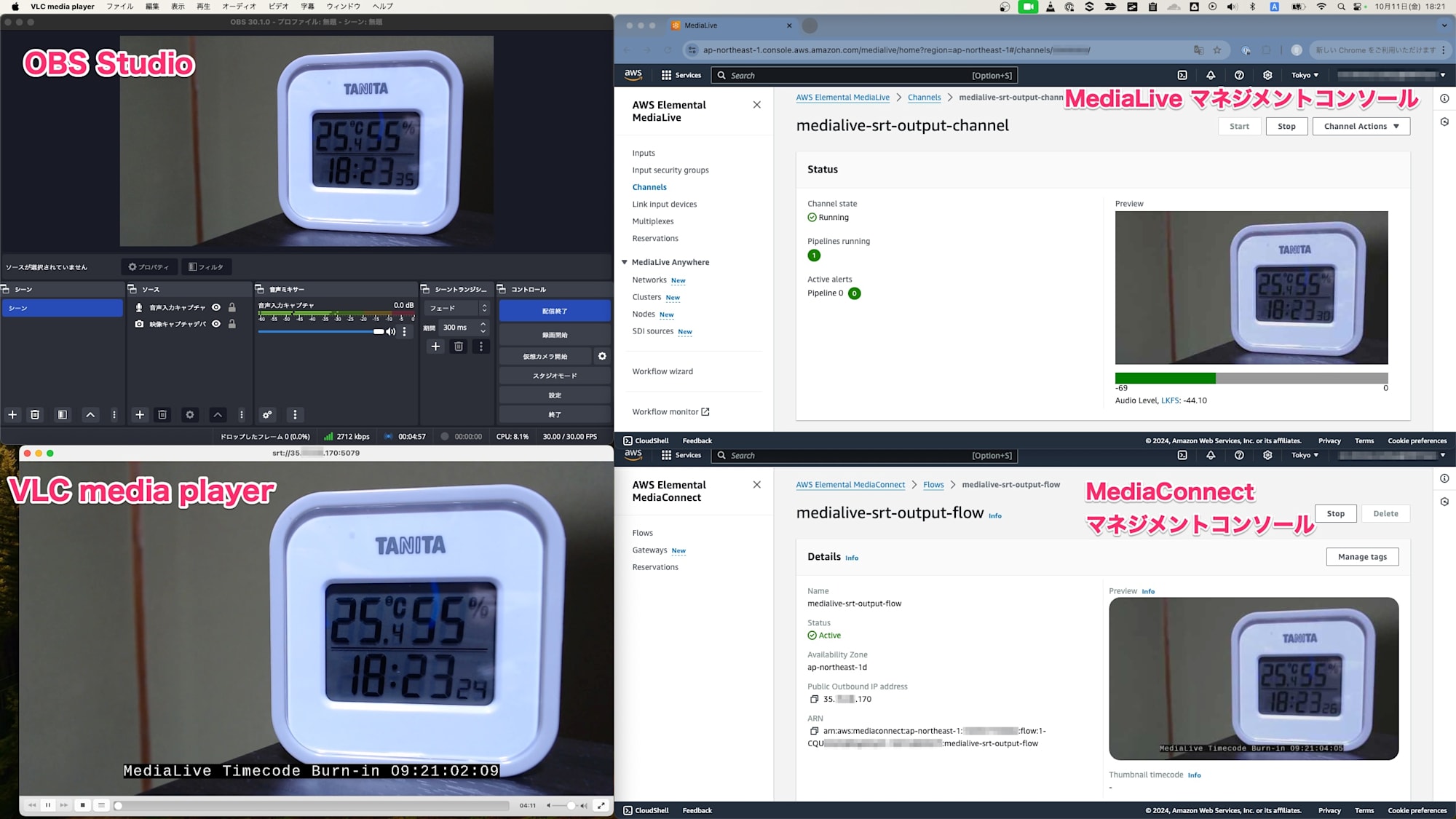Image resolution: width=1456 pixels, height=819 pixels.
Task: Open audio mixer dock menu dots at bottom
Action: (295, 415)
